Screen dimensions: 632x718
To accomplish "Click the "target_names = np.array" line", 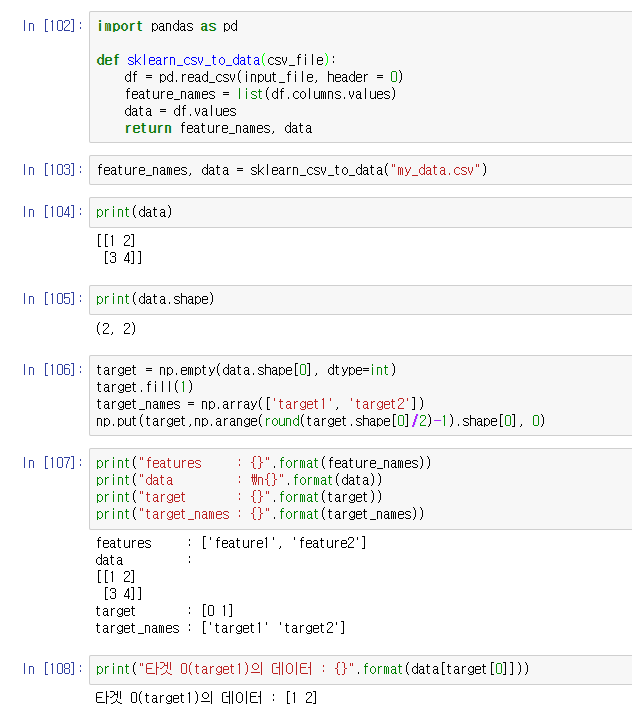I will point(260,404).
